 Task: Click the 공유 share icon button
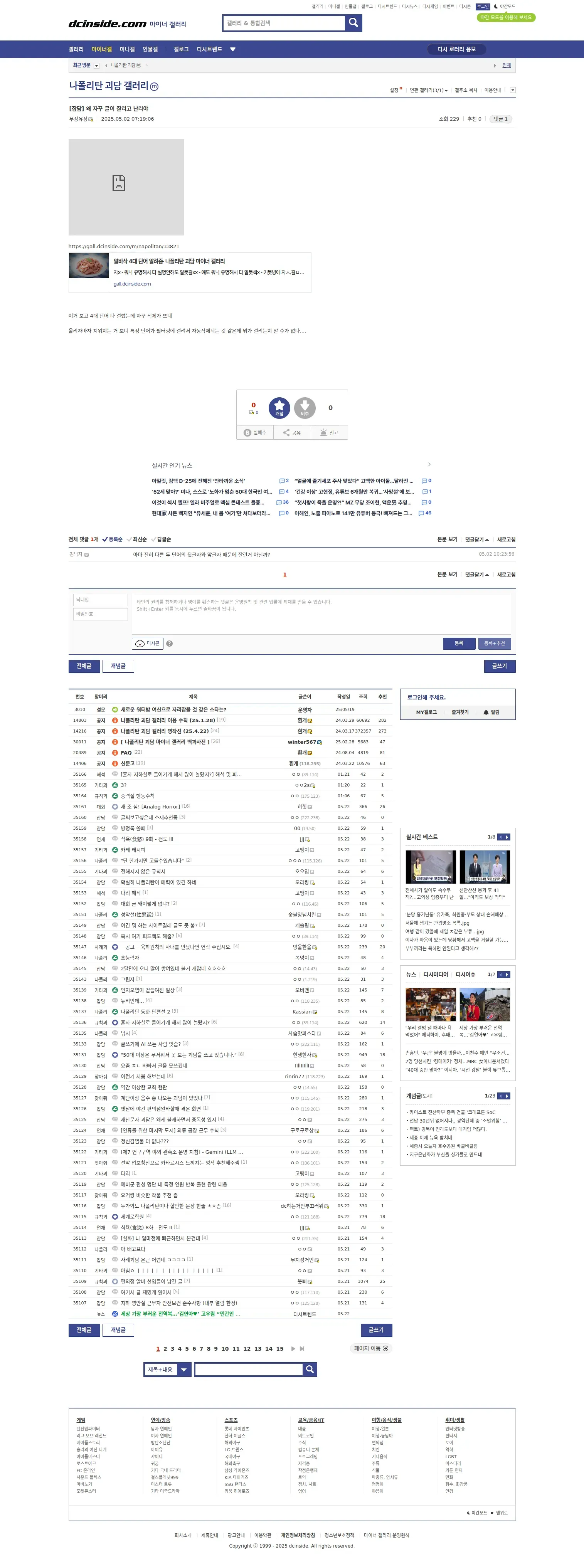[x=292, y=433]
